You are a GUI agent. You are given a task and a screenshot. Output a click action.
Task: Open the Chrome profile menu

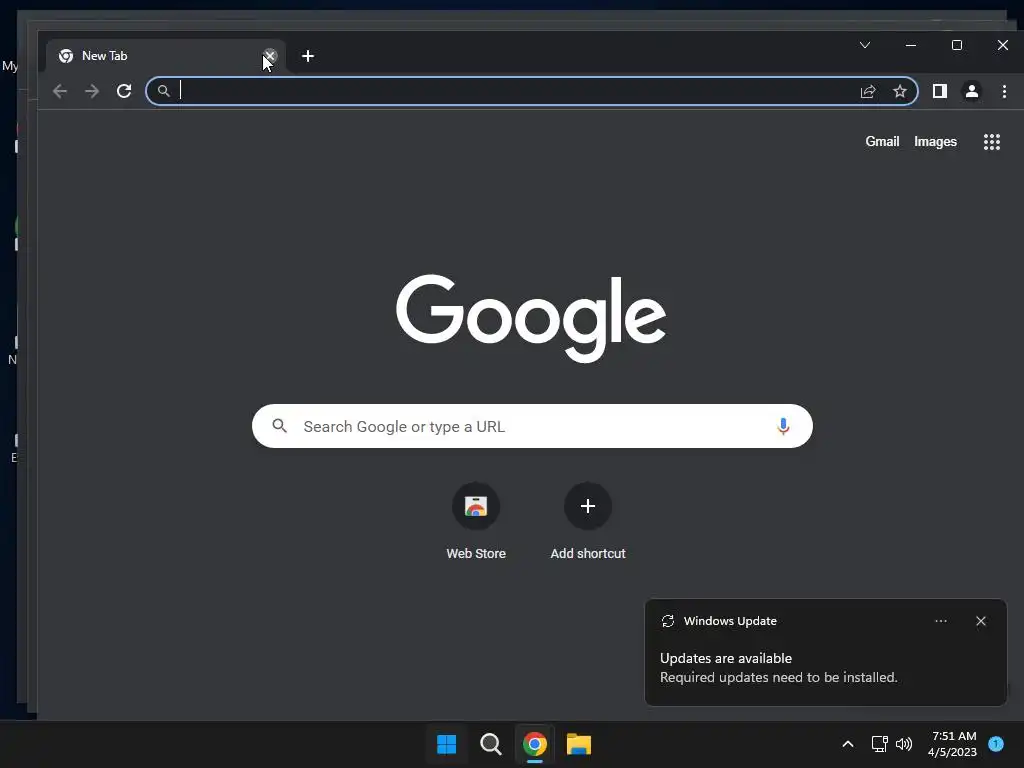tap(972, 91)
